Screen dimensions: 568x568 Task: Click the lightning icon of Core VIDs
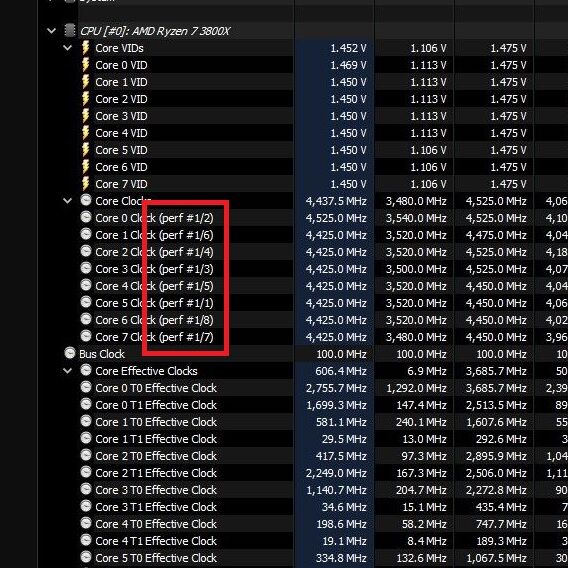click(85, 48)
